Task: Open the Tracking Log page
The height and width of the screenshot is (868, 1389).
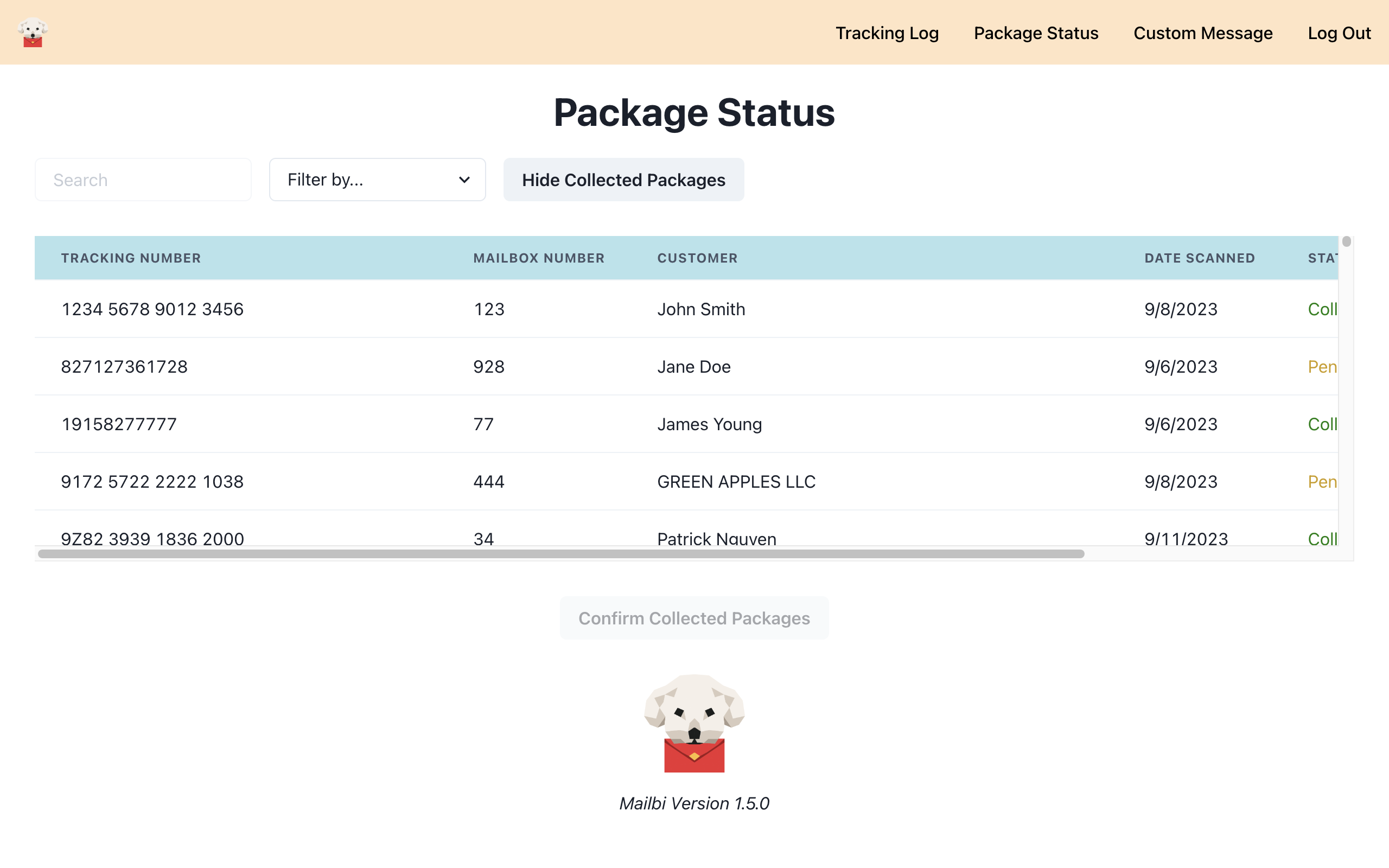Action: point(887,33)
